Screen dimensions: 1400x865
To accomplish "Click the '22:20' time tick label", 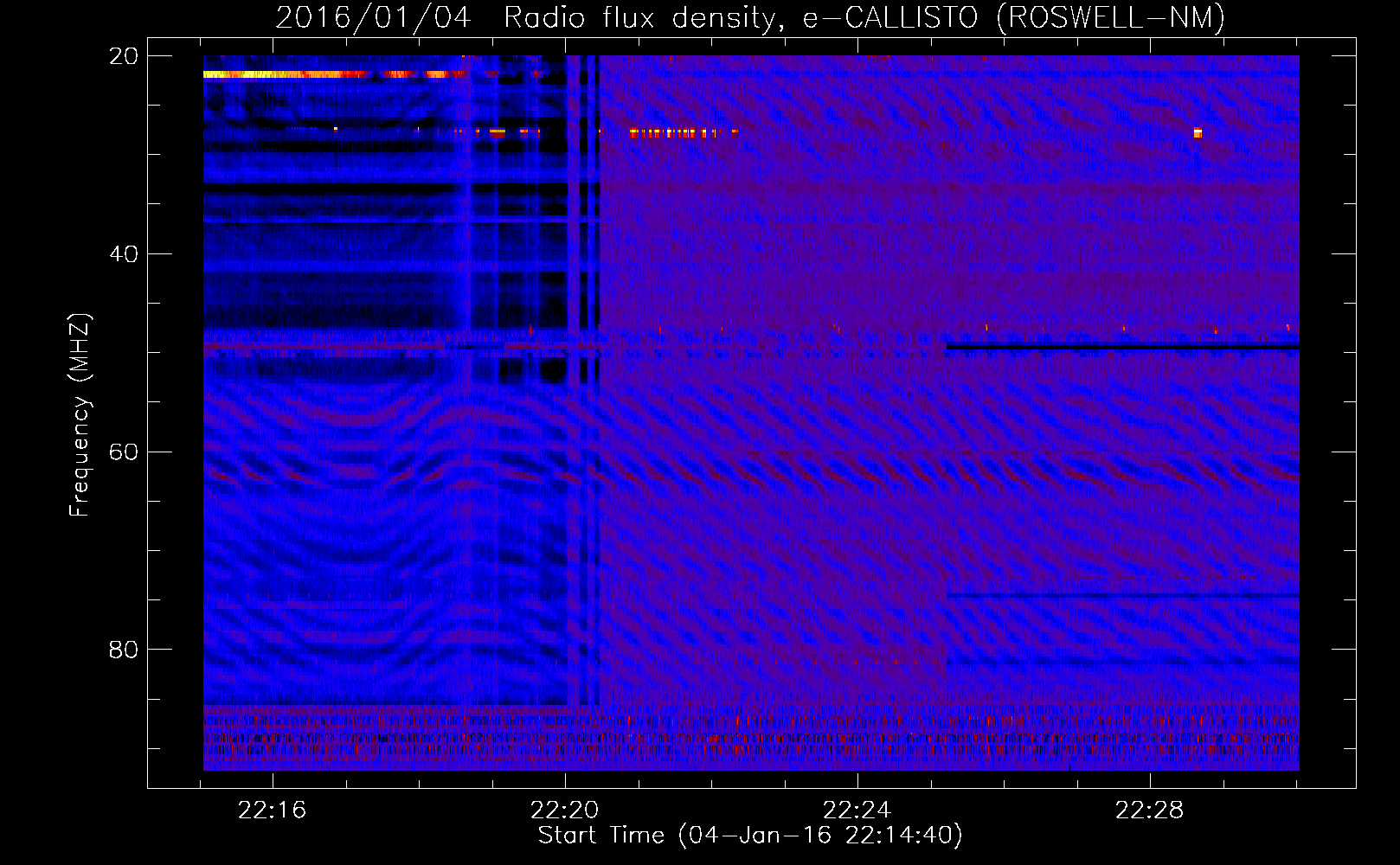I will click(565, 810).
